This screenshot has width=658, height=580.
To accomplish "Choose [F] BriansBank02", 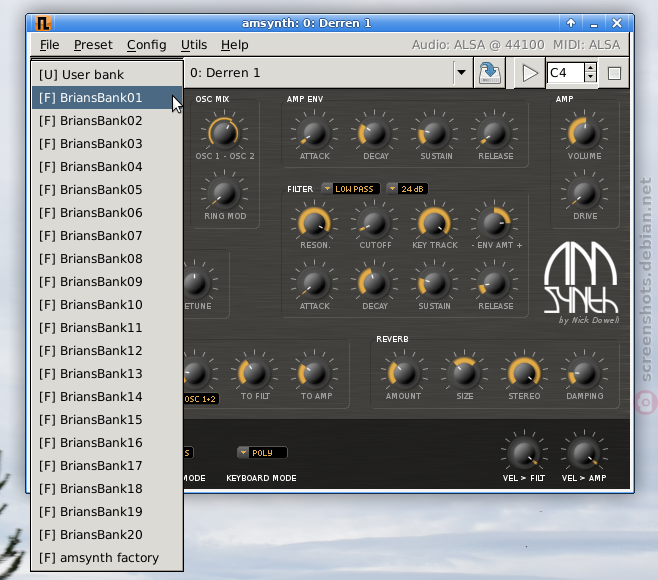I will click(x=107, y=121).
